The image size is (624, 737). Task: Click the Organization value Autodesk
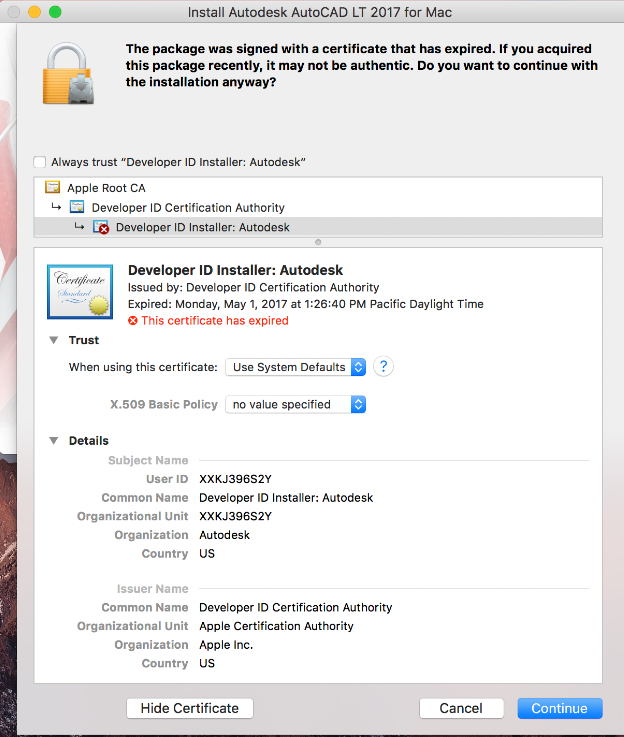click(x=225, y=535)
